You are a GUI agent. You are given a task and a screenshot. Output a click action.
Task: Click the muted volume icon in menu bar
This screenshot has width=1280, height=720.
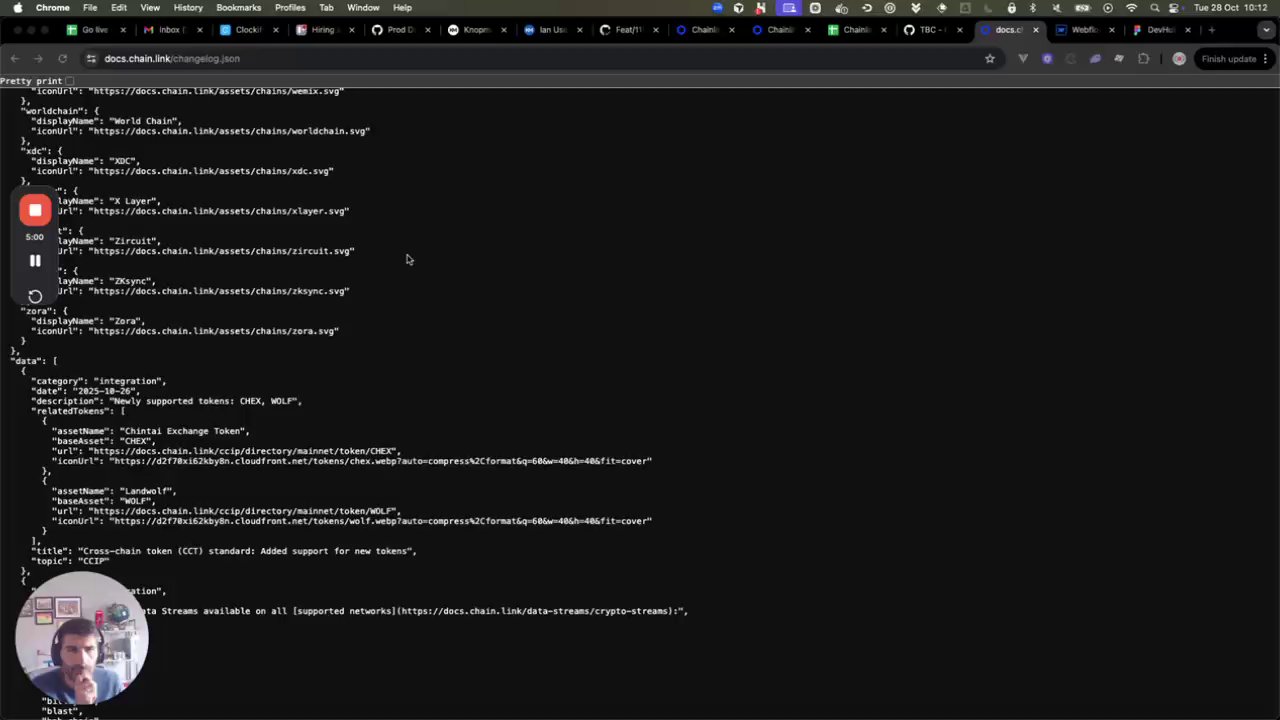point(1057,7)
